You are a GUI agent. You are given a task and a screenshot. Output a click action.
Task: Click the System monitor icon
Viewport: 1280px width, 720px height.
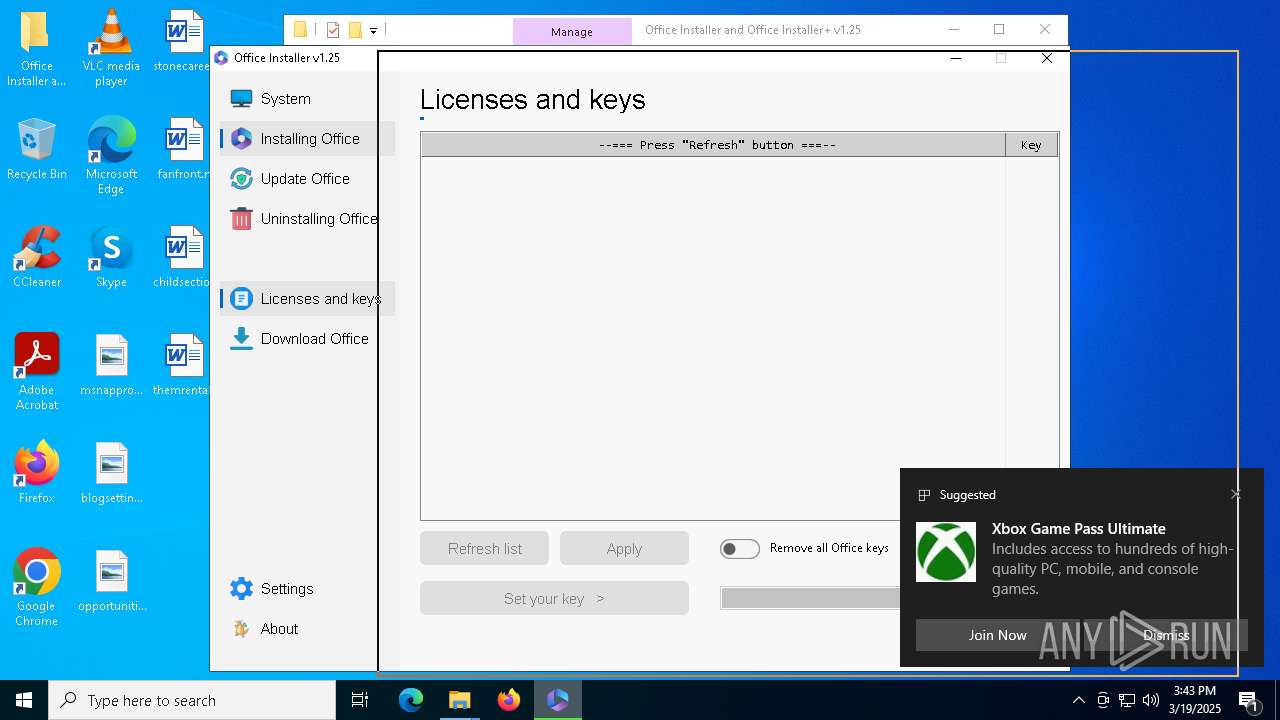pos(241,99)
